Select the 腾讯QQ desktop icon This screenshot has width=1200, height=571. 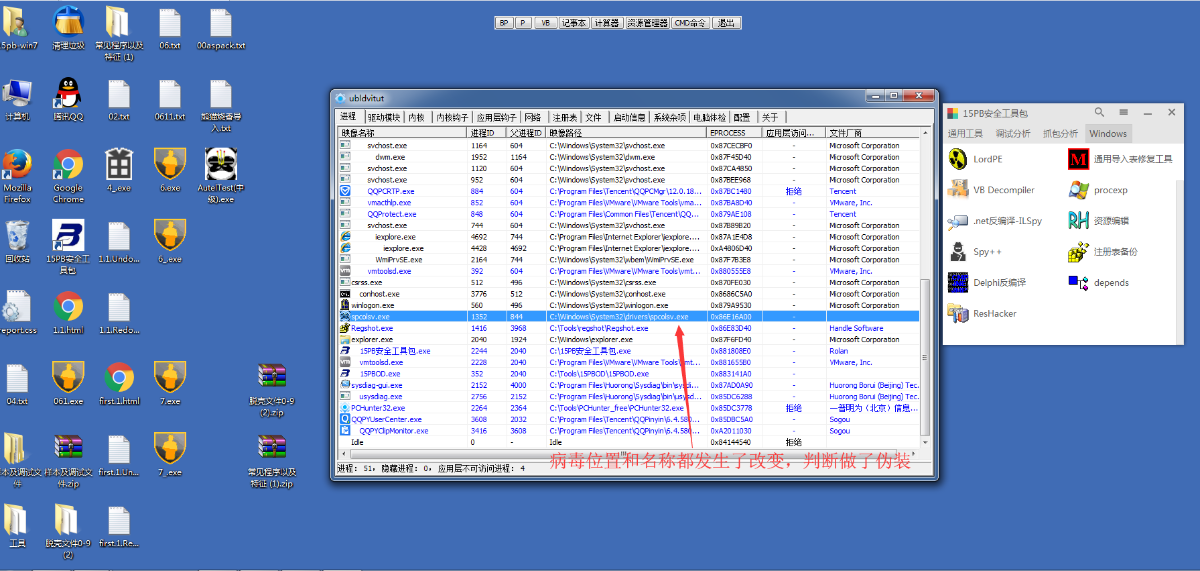point(68,100)
